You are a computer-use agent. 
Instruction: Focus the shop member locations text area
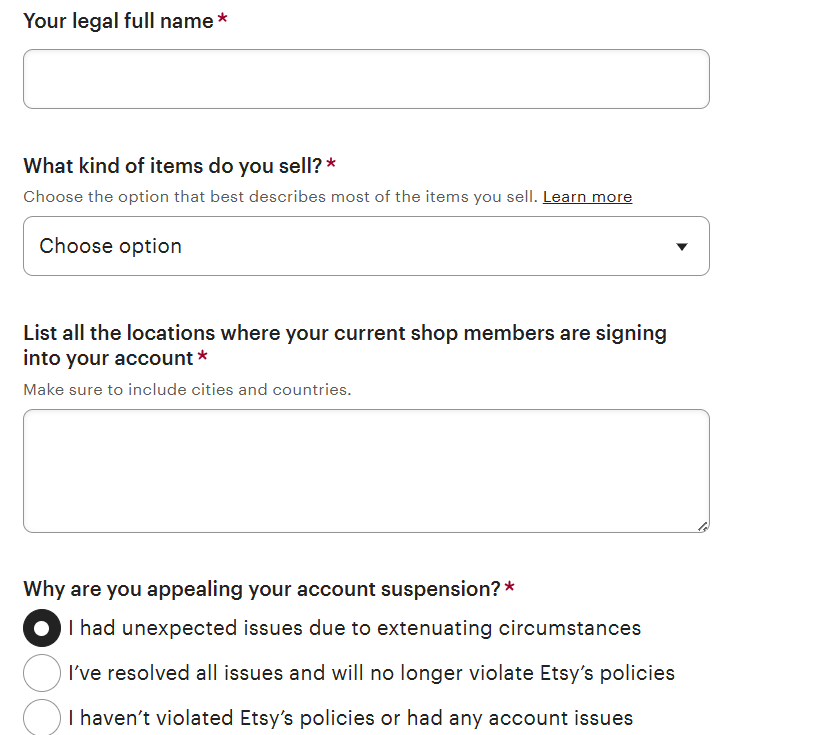point(366,470)
